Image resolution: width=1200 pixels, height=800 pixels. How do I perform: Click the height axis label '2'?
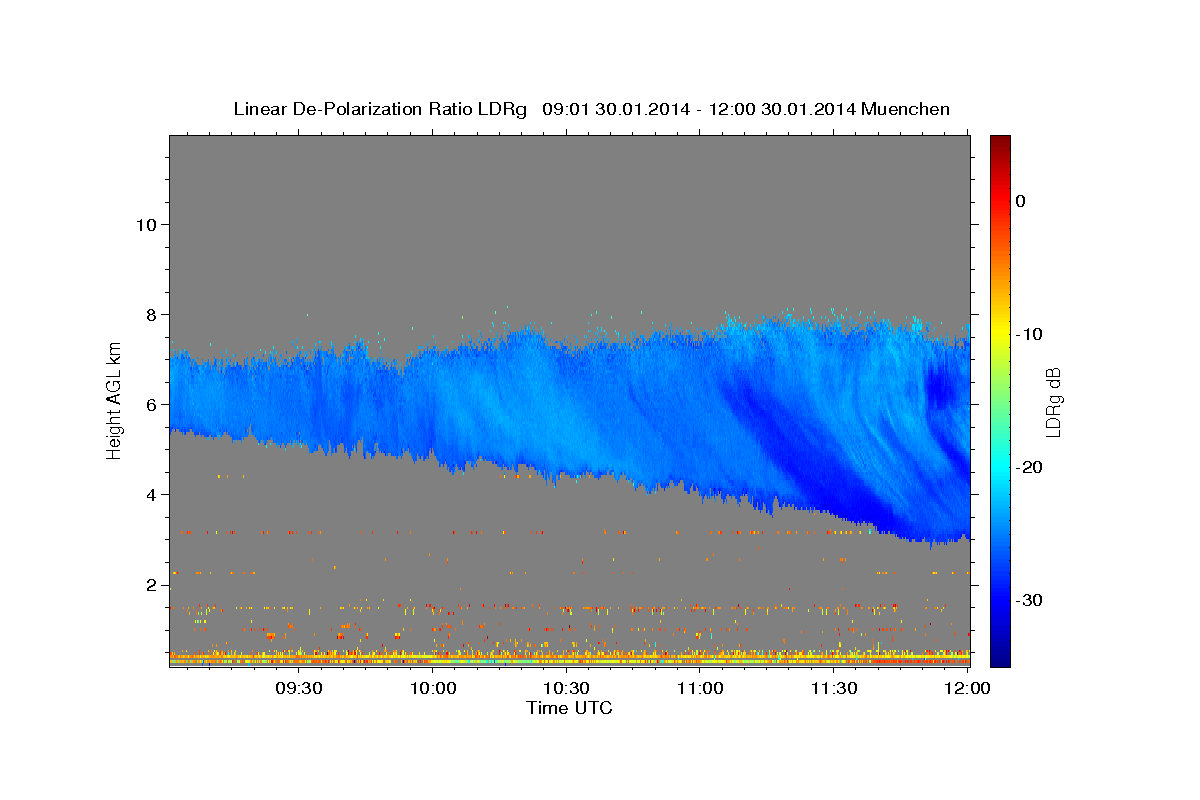pyautogui.click(x=149, y=584)
